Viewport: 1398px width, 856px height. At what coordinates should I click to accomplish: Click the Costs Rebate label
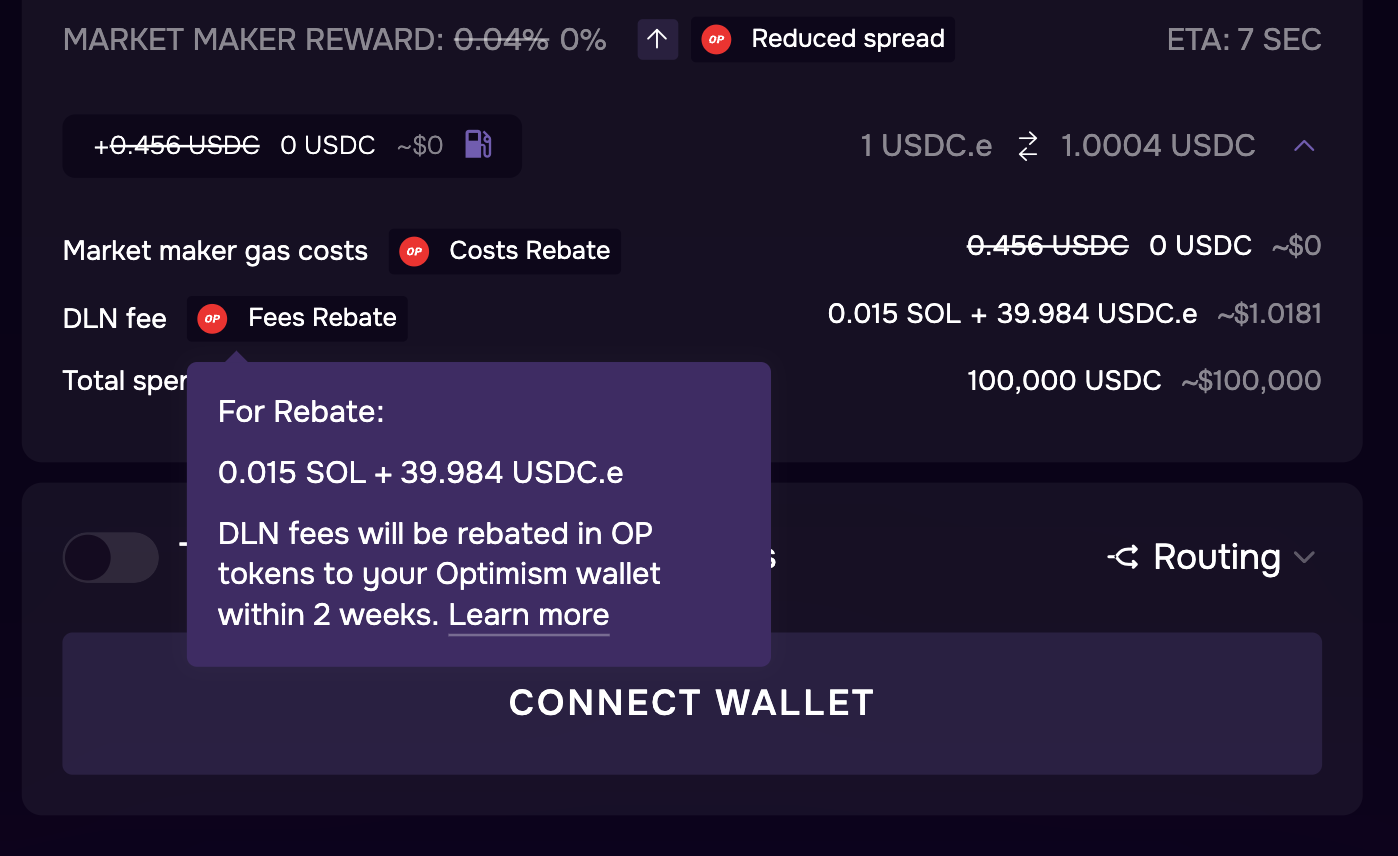[x=529, y=250]
